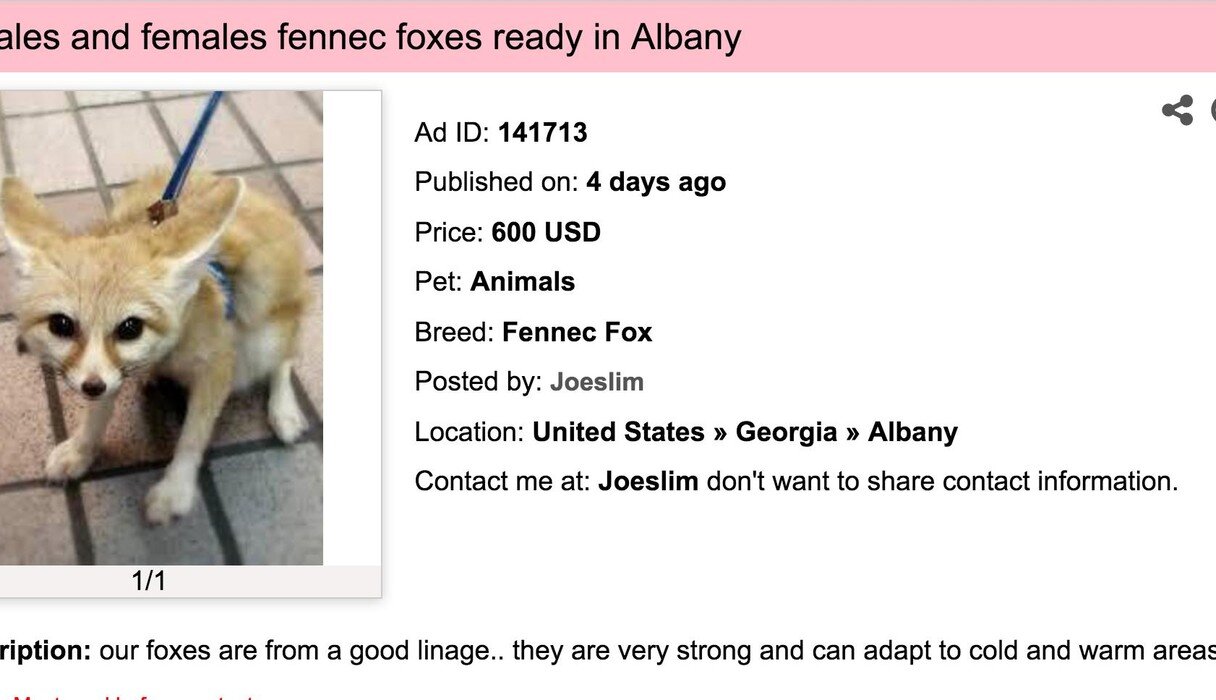This screenshot has width=1216, height=700.
Task: Click the 600 USD price value
Action: point(546,233)
